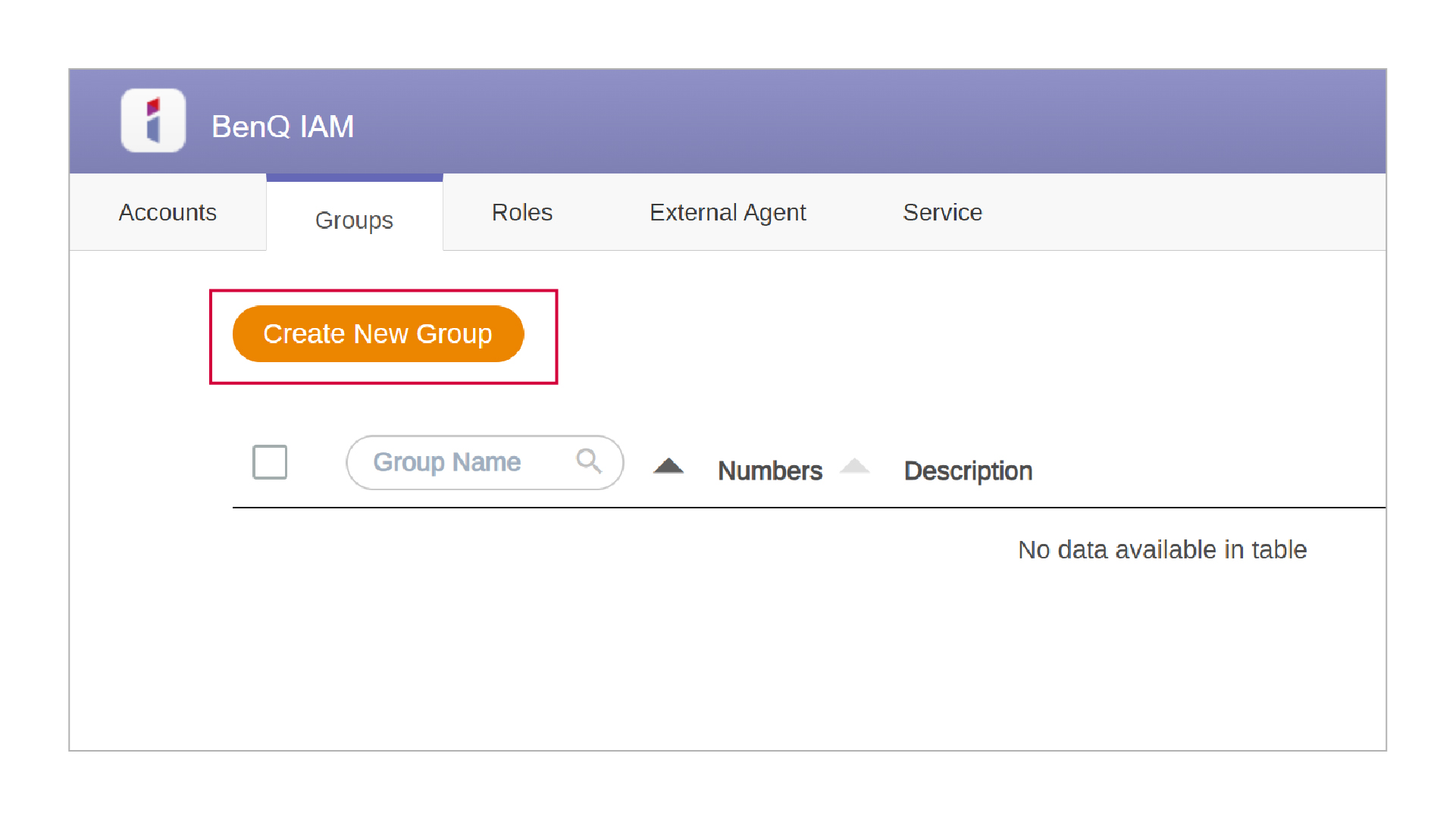Screen dimensions: 1456x819
Task: Click the Description column header
Action: [967, 470]
